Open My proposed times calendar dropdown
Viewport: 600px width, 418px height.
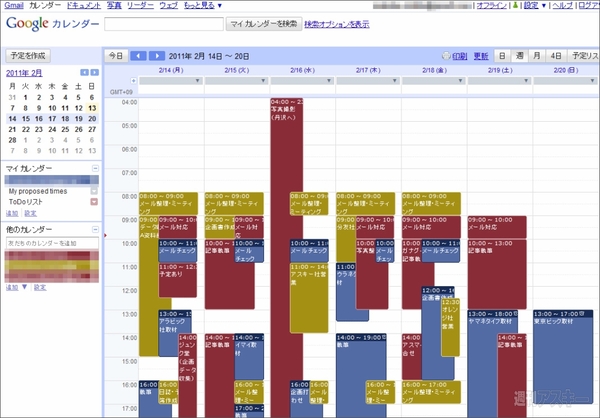(x=94, y=191)
